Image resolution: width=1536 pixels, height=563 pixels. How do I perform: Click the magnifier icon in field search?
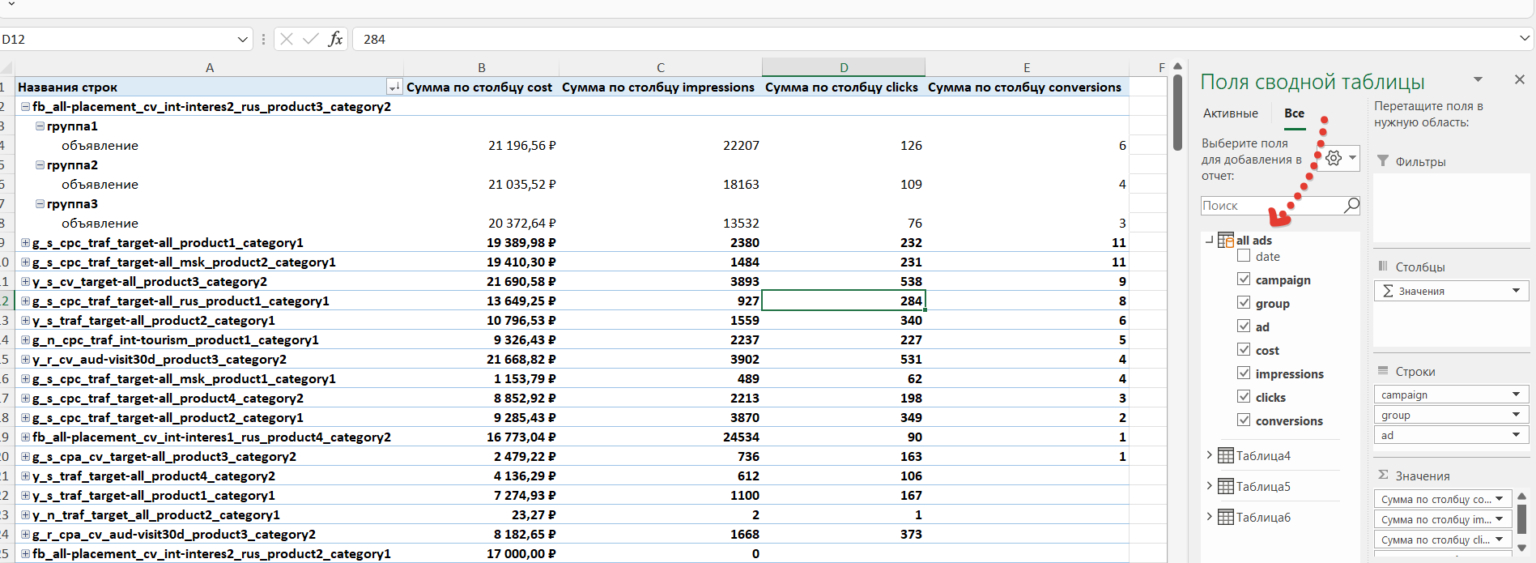[1351, 205]
